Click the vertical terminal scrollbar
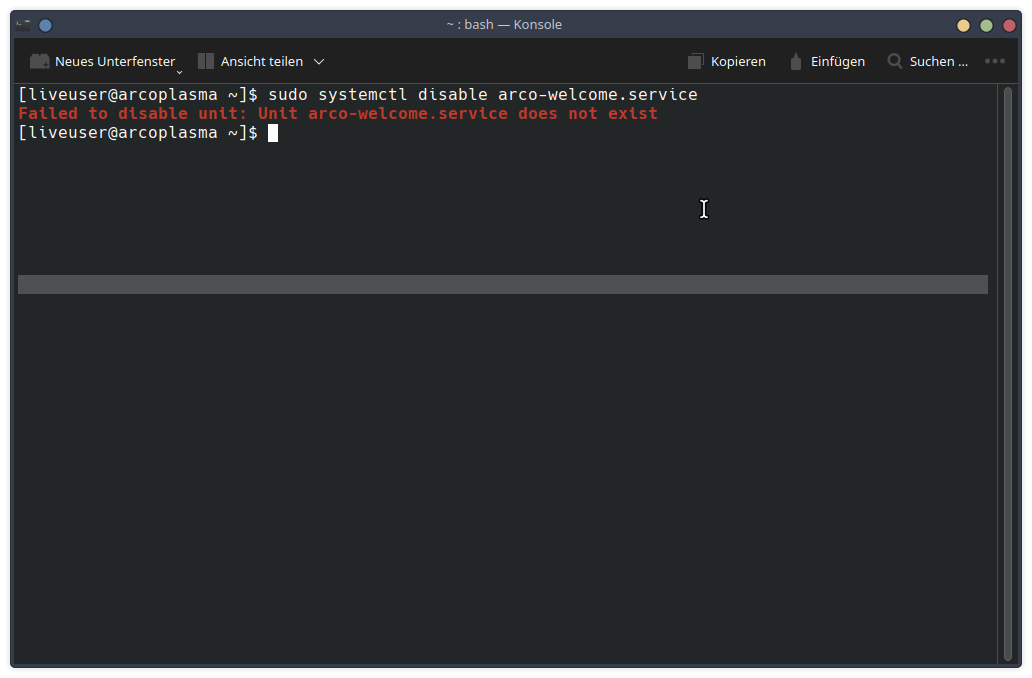The image size is (1032, 678). [1007, 370]
